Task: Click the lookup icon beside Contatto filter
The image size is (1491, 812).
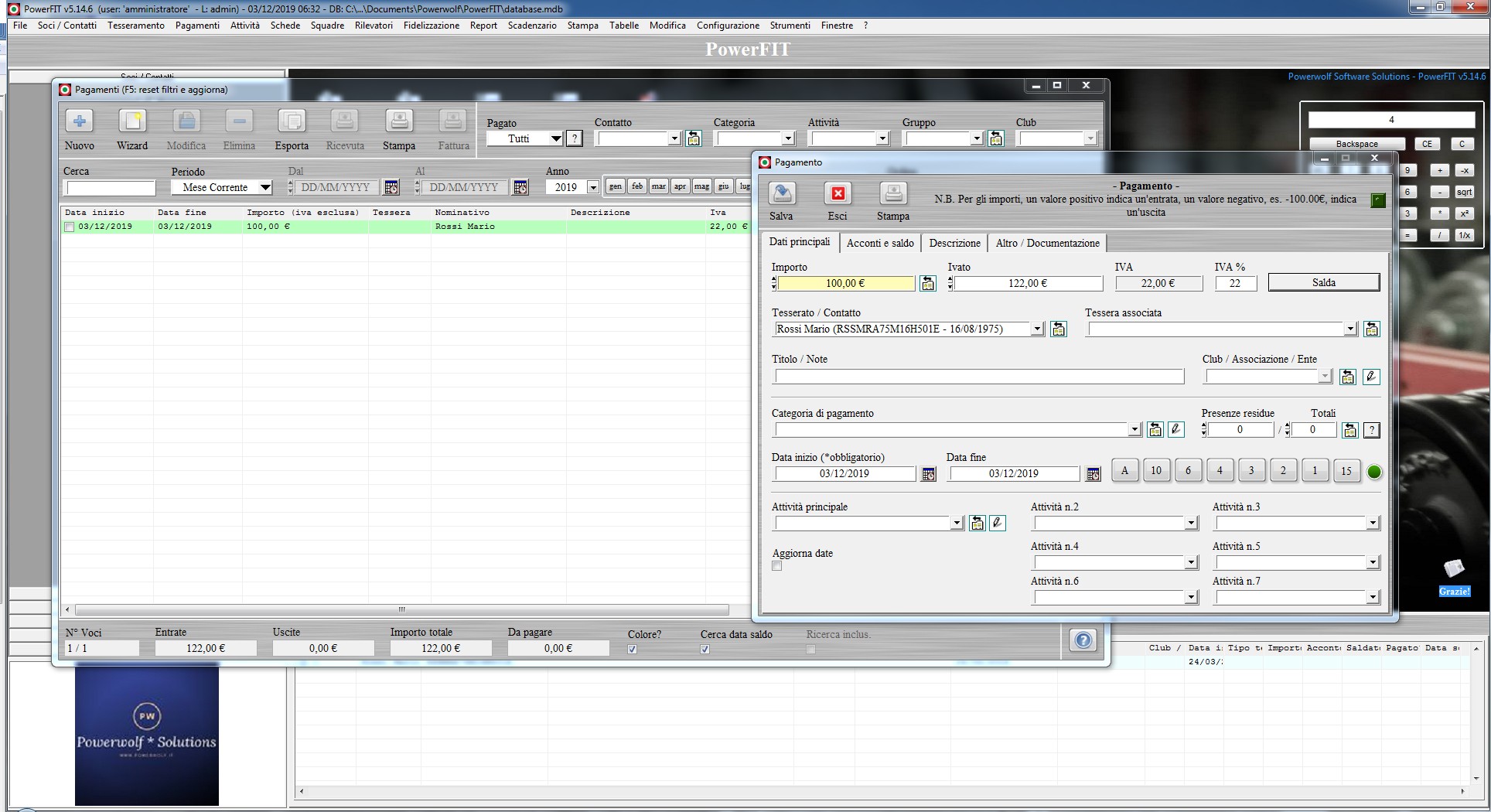Action: coord(694,138)
